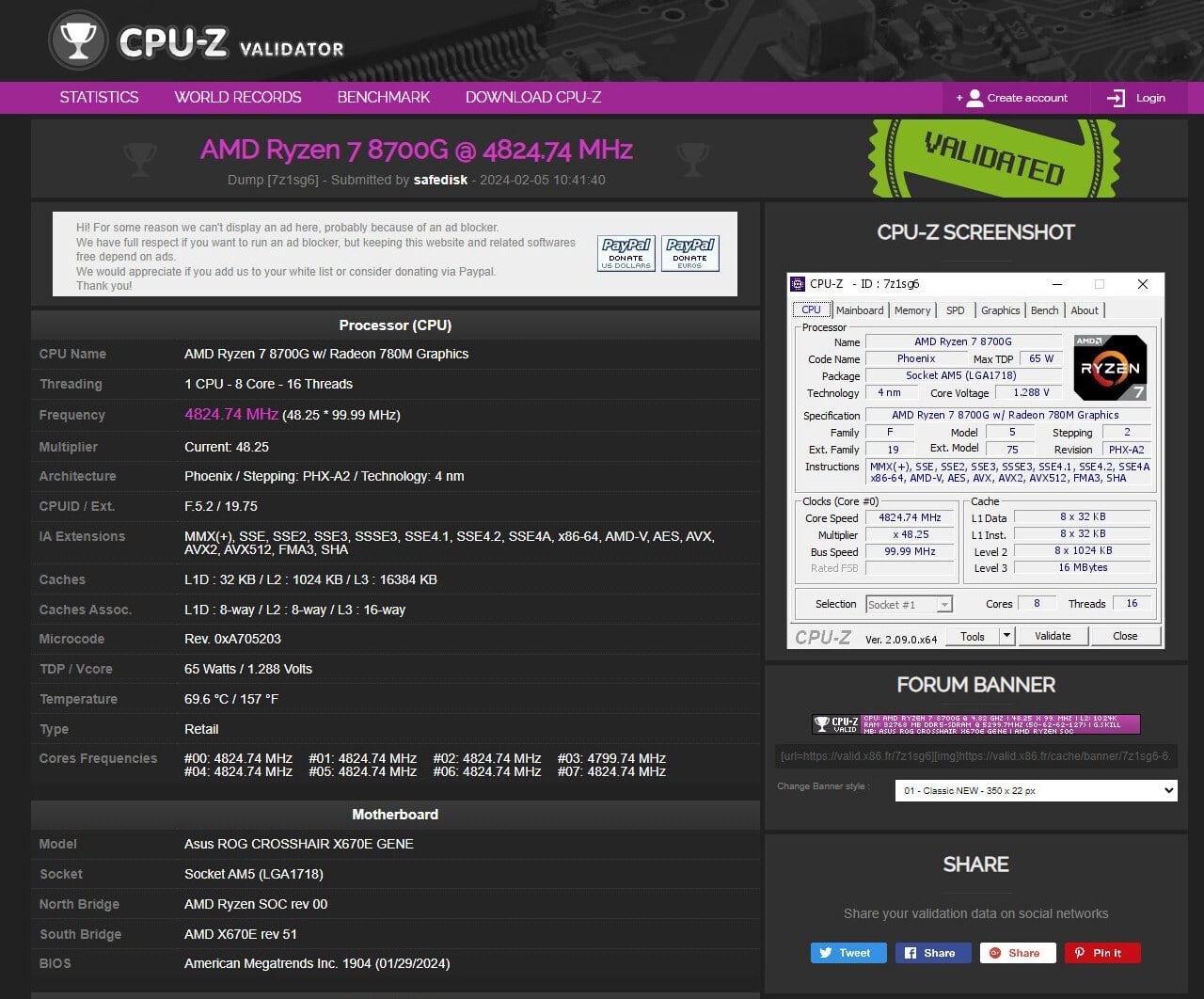Select the forum banner URL code field
This screenshot has width=1204, height=999.
(x=975, y=755)
